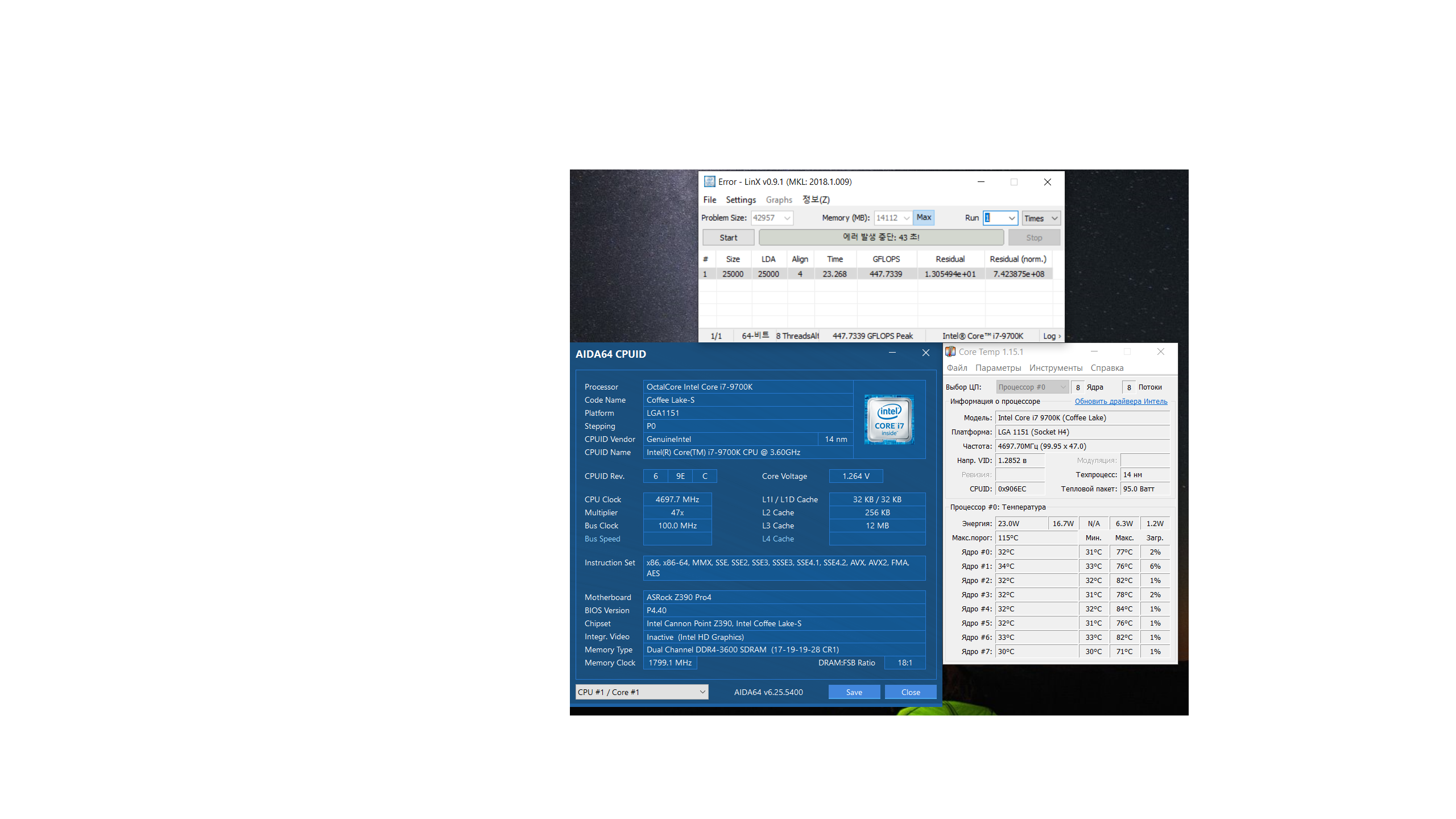Close the AIDA64 CPUID window
Screen dimensions: 1456x819
pyautogui.click(x=926, y=353)
